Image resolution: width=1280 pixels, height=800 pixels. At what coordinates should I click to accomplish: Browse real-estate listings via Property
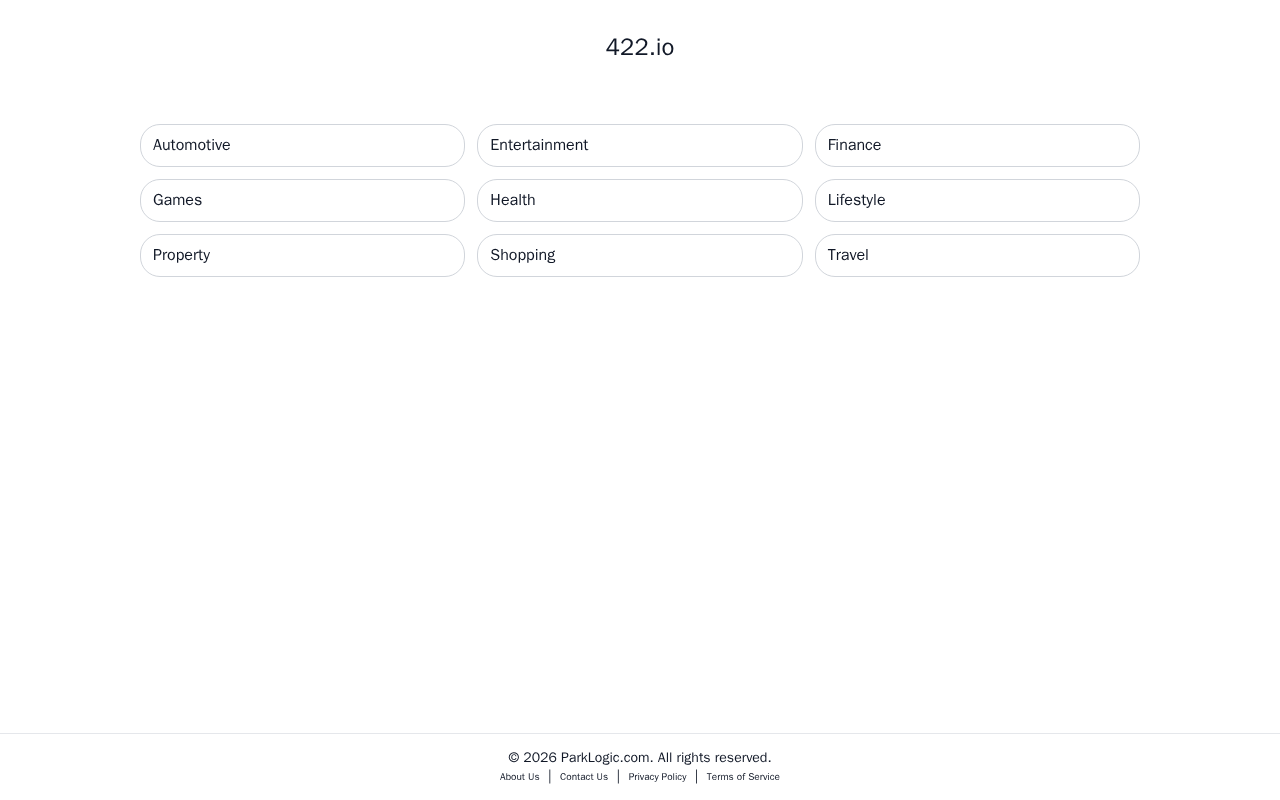click(302, 255)
